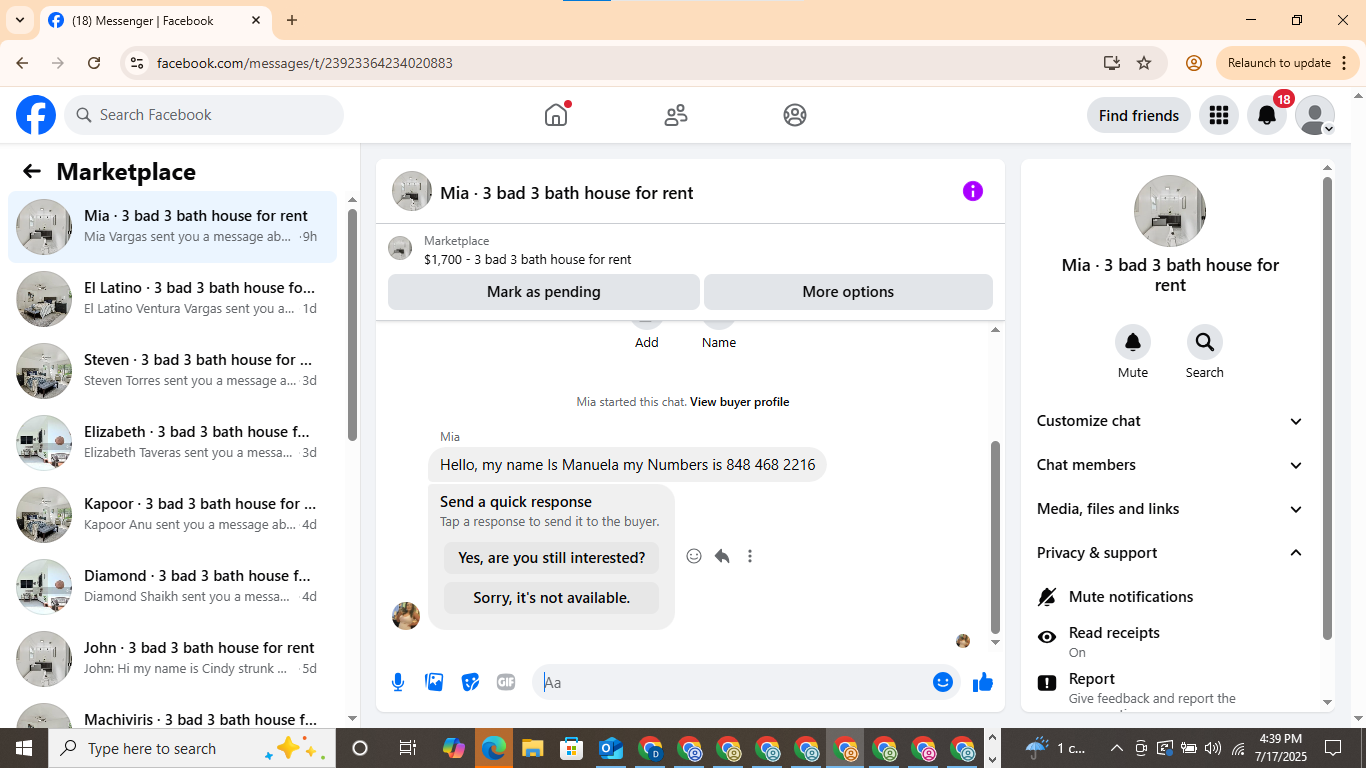Expand Customize chat section

pos(1170,421)
